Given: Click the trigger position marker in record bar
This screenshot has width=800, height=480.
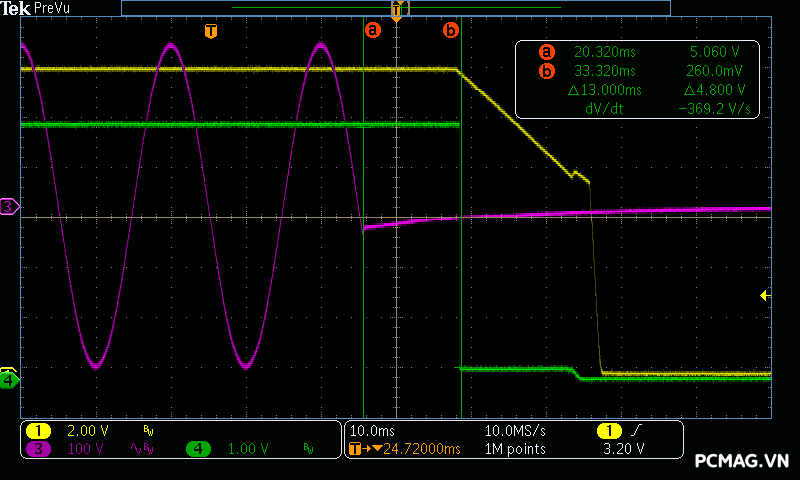Looking at the screenshot, I should coord(397,10).
